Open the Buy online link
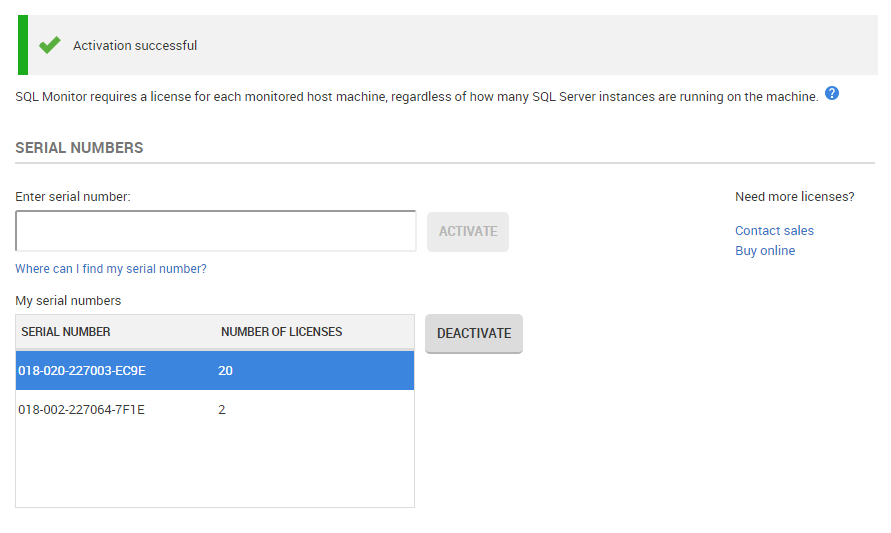Screen dimensions: 891x533 click(765, 251)
